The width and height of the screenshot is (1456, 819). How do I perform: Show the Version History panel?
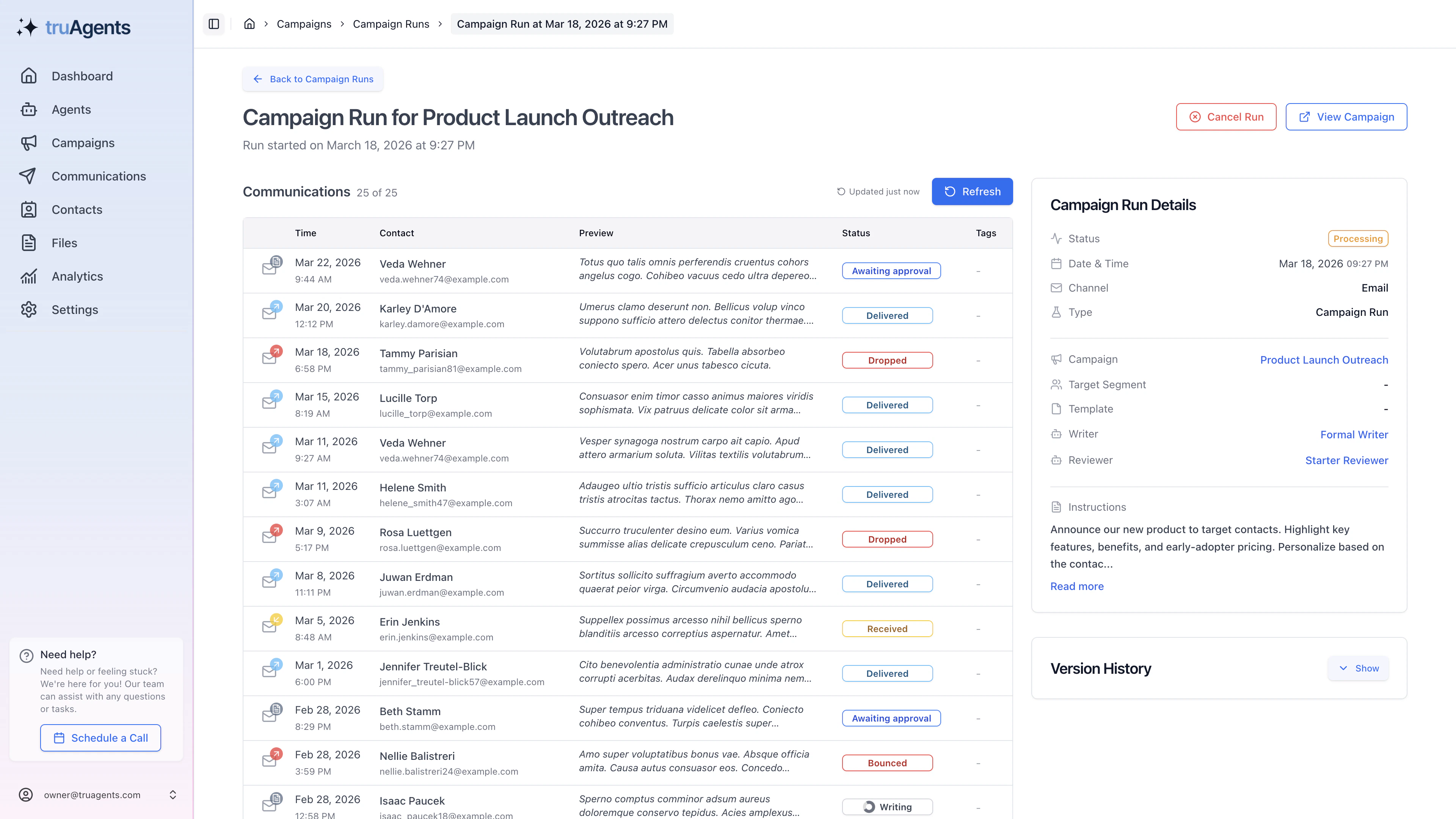click(x=1358, y=668)
